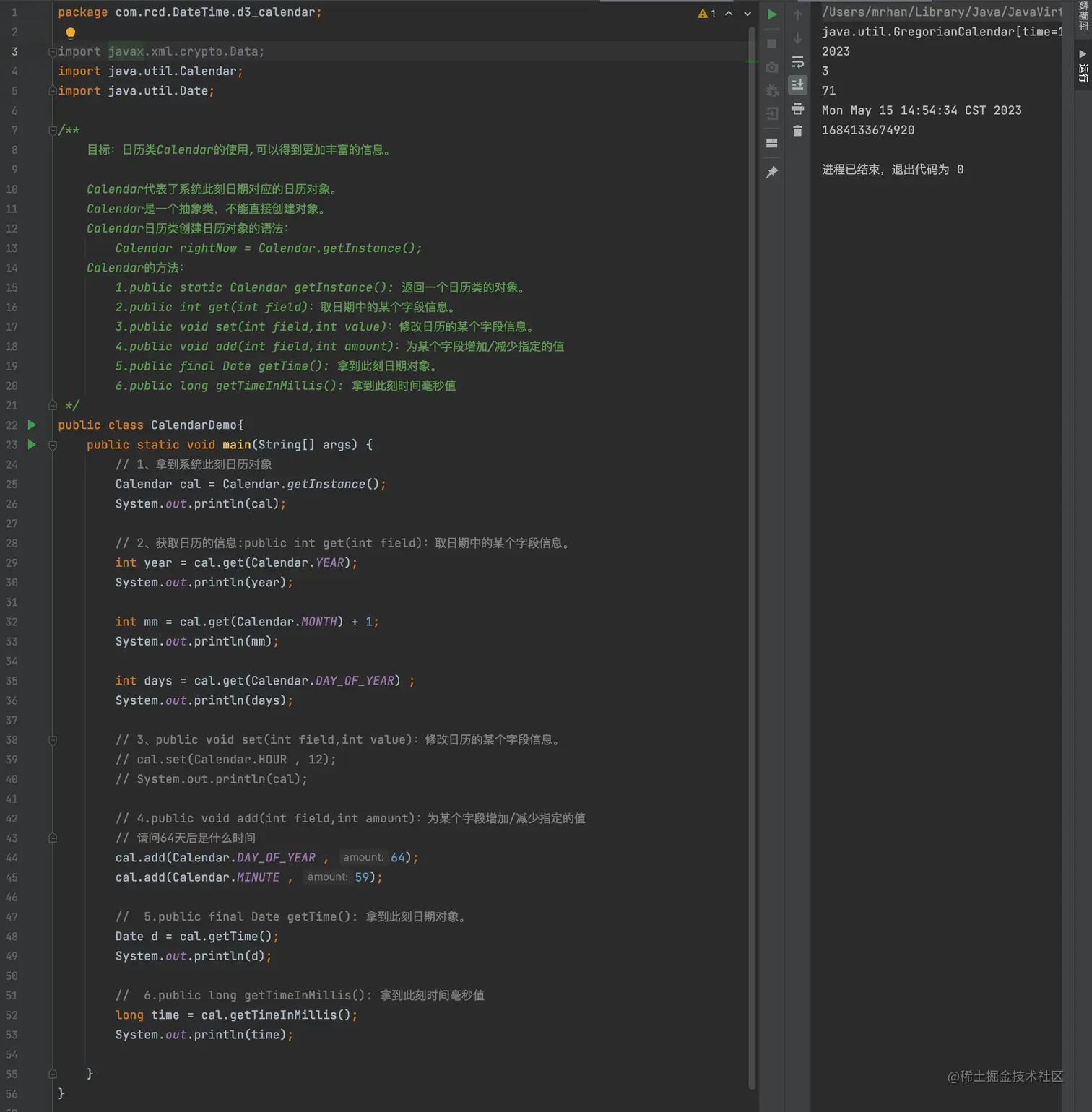The image size is (1092, 1112).
Task: Click line number 32 in the gutter
Action: [x=12, y=622]
